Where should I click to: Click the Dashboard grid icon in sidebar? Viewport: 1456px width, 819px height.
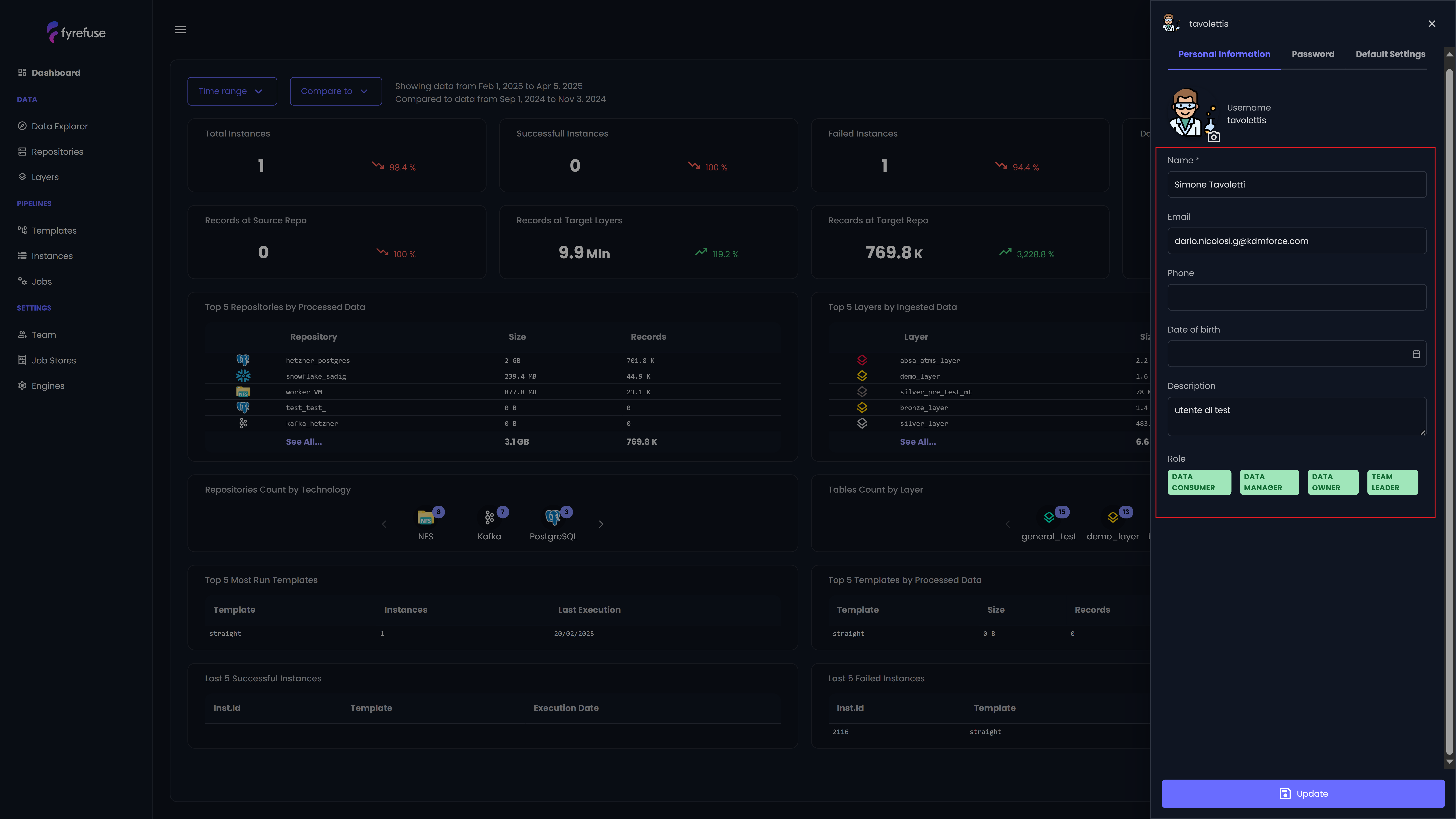tap(22, 72)
